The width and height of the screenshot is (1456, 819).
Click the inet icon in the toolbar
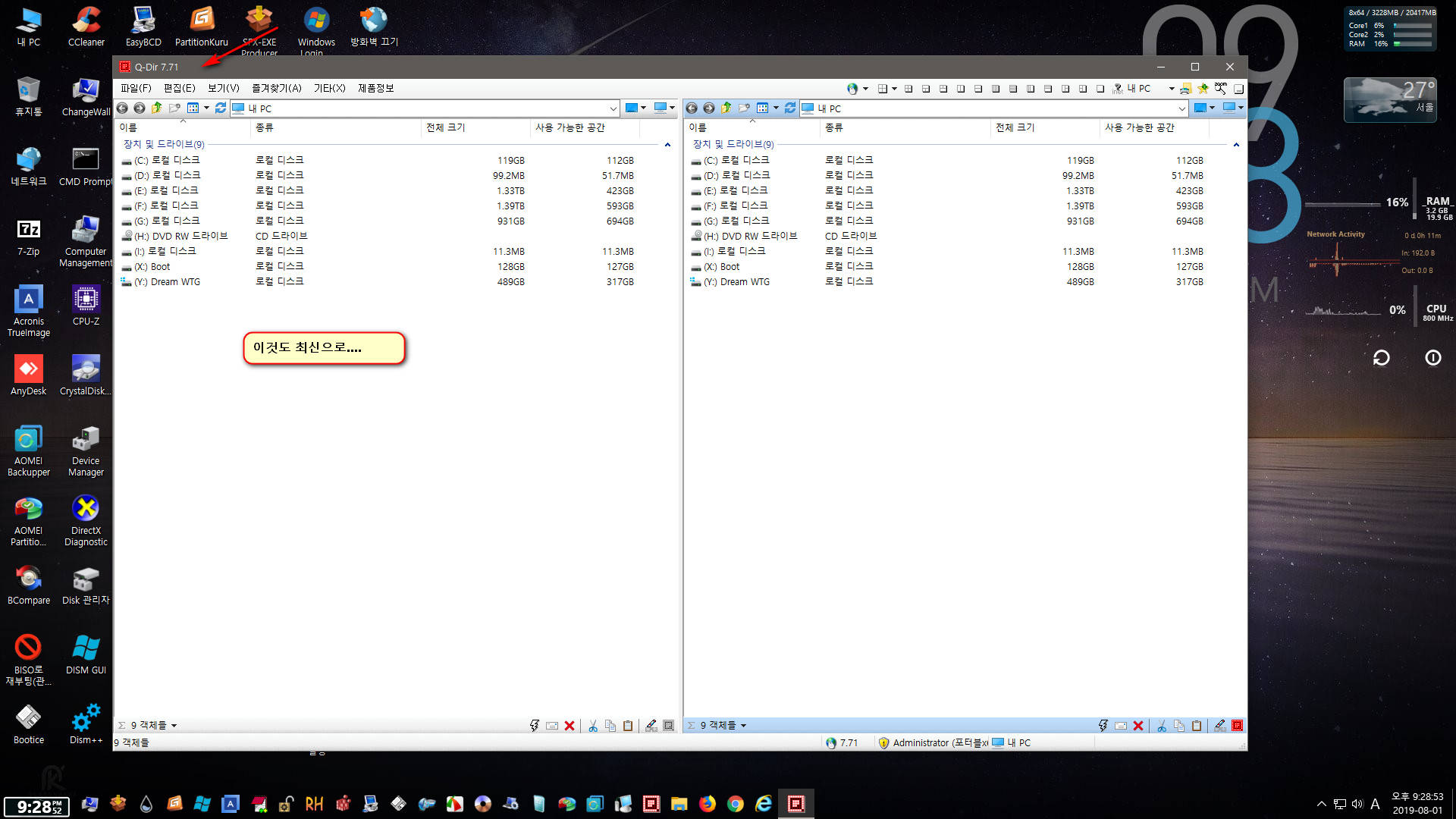click(1118, 89)
